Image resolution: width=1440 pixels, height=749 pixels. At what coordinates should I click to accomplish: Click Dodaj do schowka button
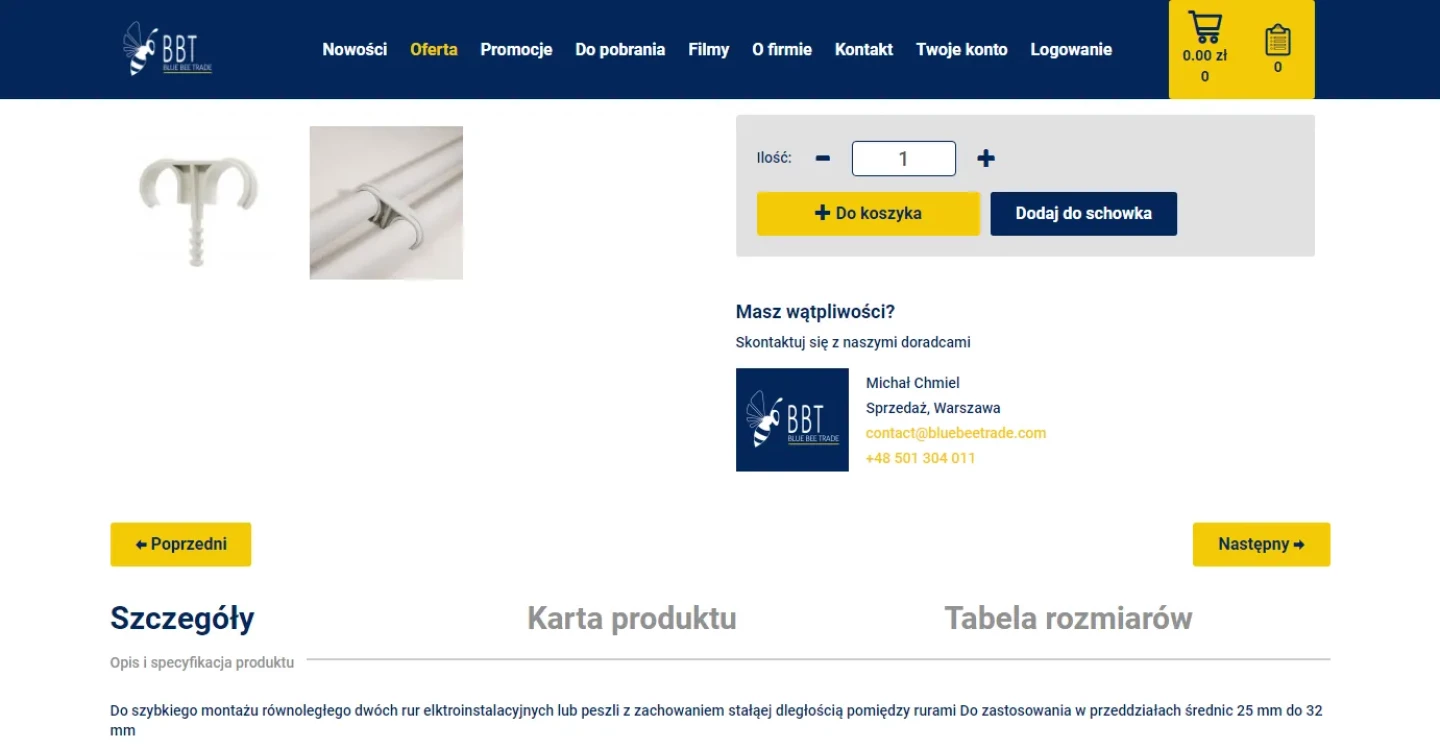click(x=1084, y=214)
